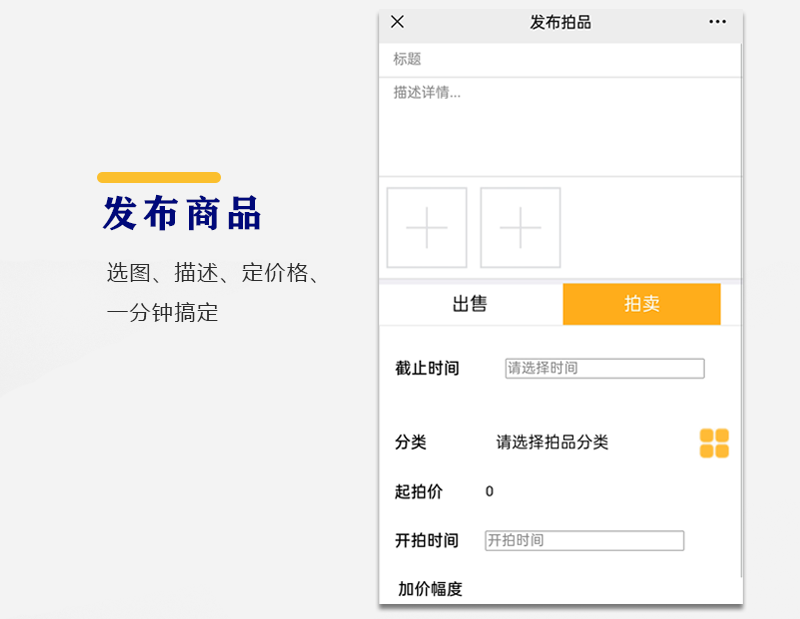Viewport: 800px width, 619px height.
Task: Select the orange 拍卖 tab
Action: point(641,304)
